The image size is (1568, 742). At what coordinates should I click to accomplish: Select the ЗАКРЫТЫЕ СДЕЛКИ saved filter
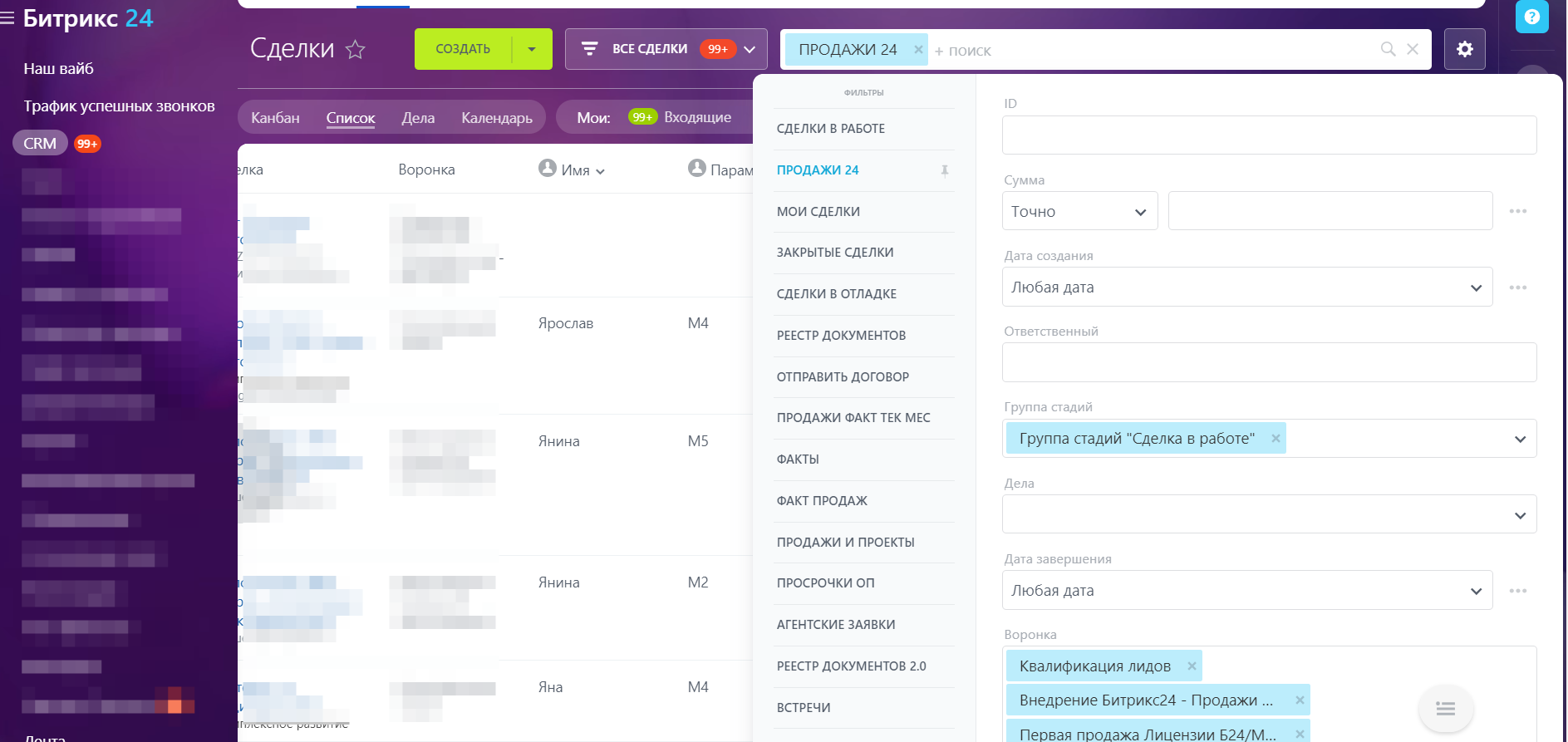pos(835,253)
